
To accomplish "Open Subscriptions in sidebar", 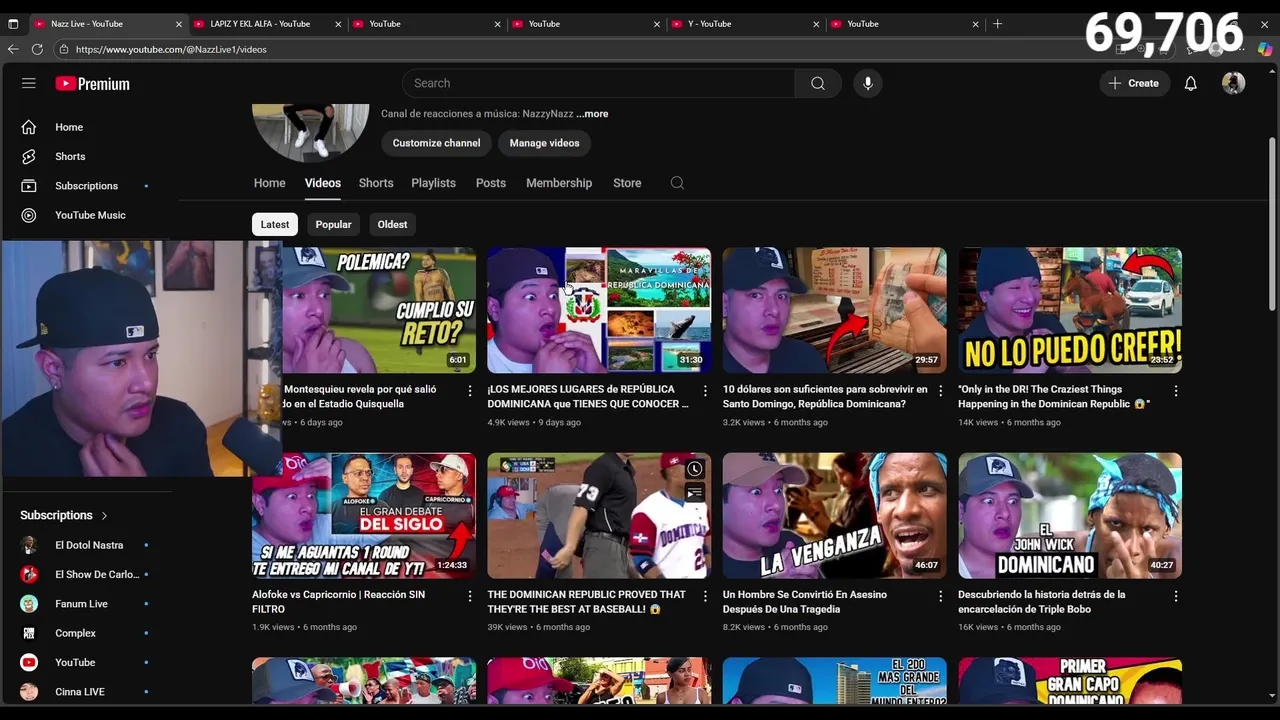I will pos(86,186).
